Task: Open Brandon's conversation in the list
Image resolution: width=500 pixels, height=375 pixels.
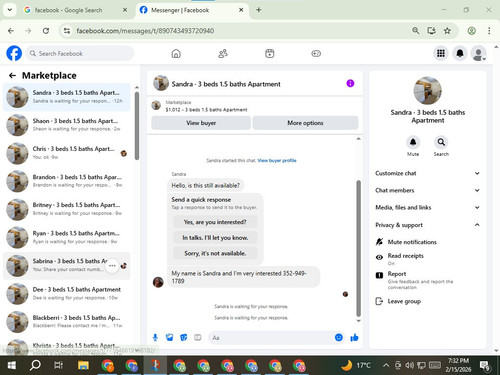Action: coord(66,181)
